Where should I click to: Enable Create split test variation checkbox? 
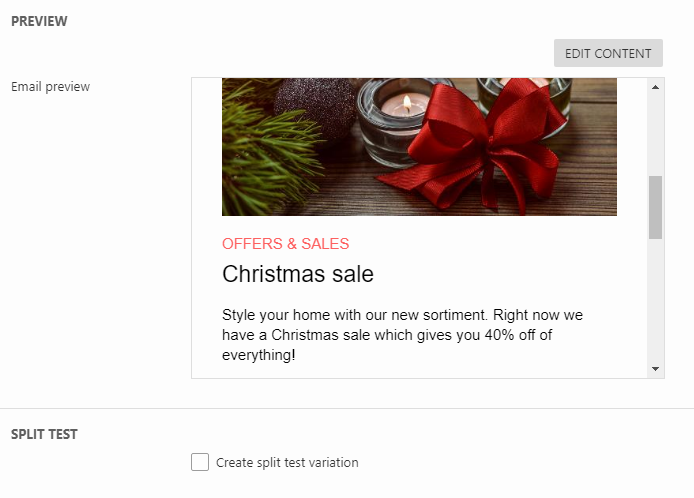coord(200,462)
